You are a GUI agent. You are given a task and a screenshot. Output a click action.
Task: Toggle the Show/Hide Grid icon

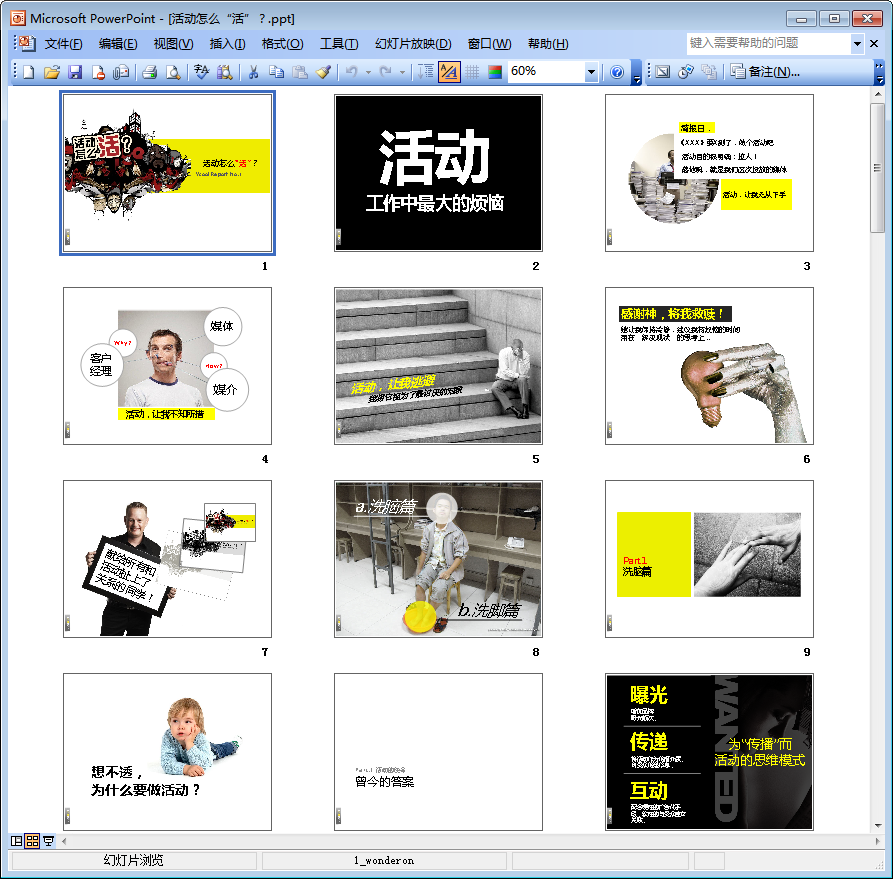[472, 72]
